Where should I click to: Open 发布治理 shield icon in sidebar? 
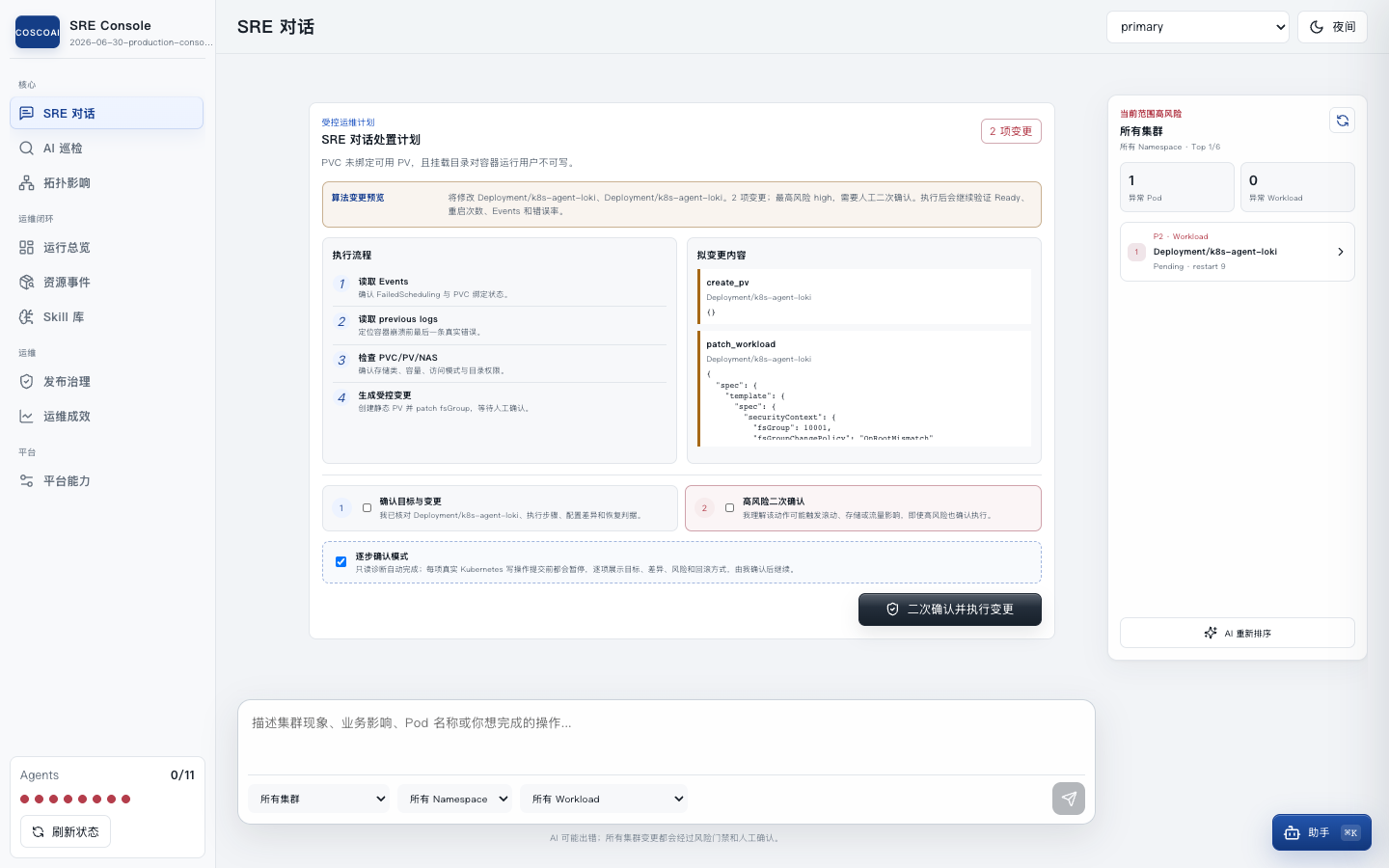pos(27,382)
